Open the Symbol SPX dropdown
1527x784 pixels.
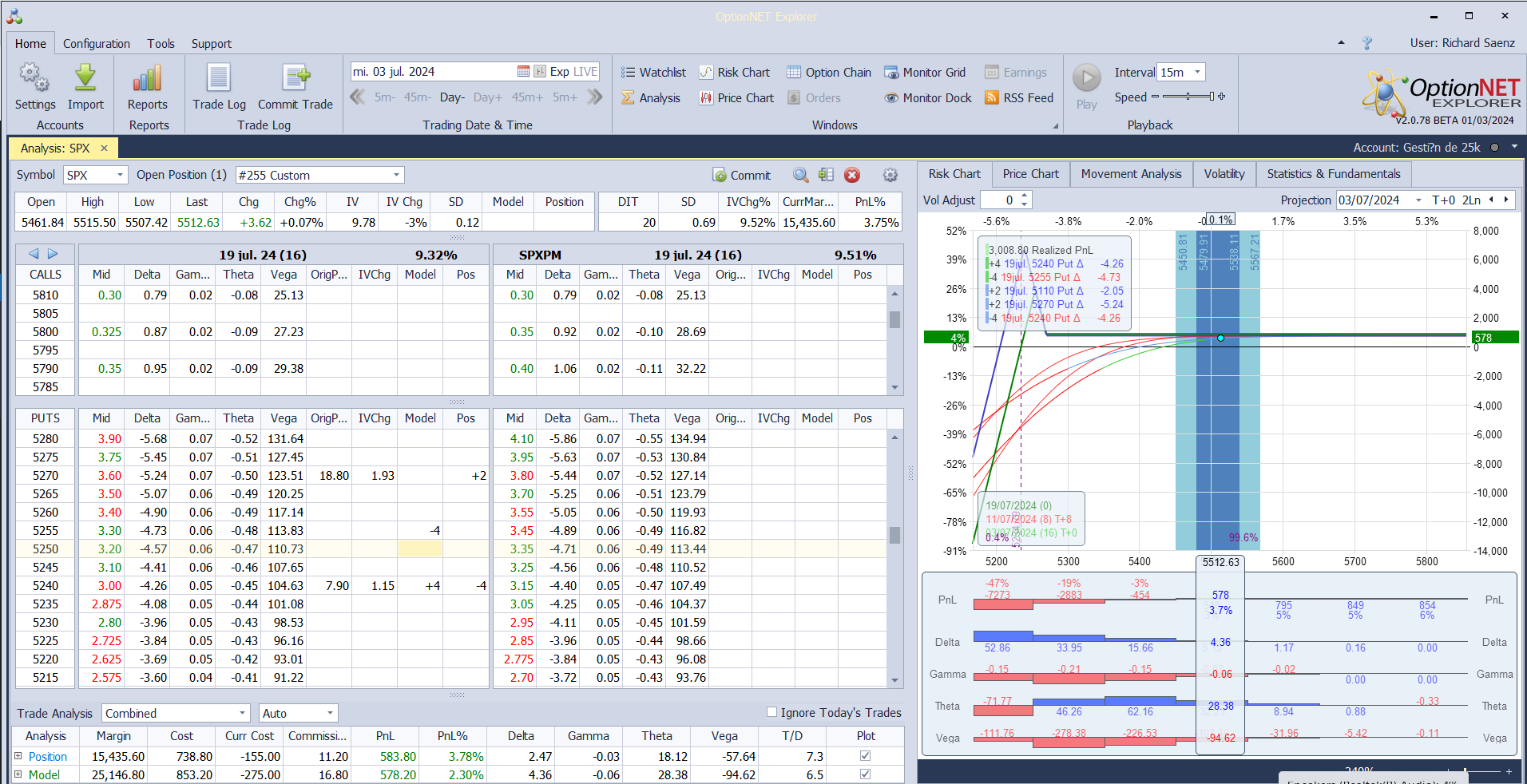tap(120, 175)
